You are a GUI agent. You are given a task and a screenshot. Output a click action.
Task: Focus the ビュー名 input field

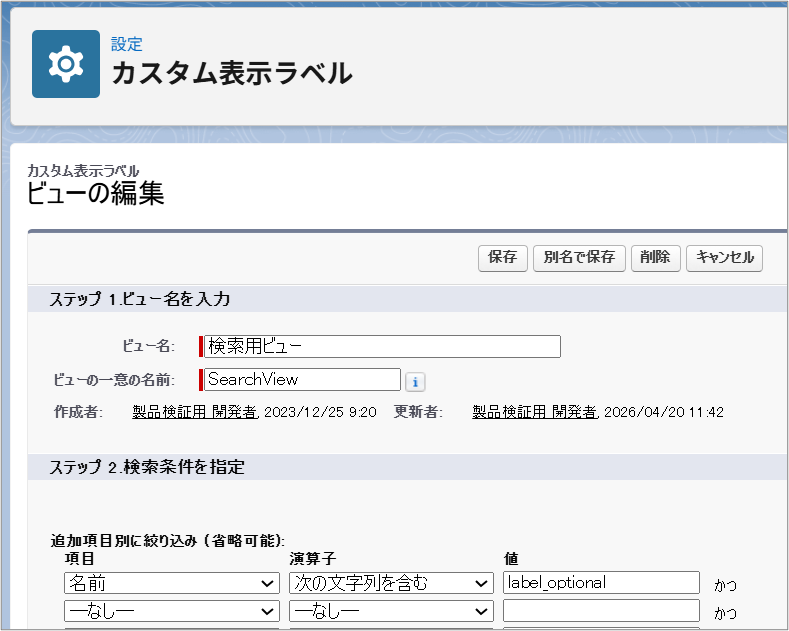tap(382, 347)
